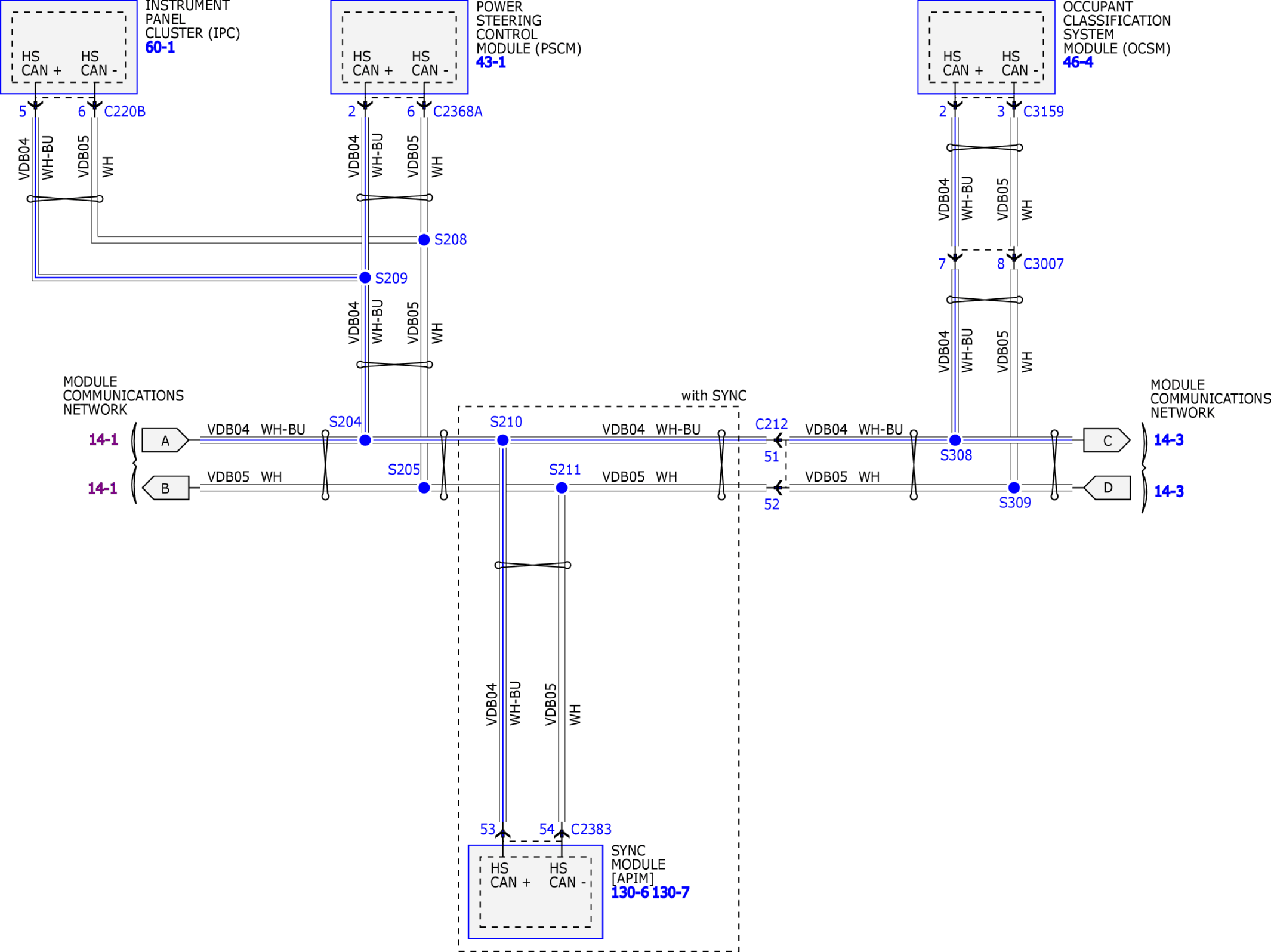Click the upper-right blue 14-3 reference
The image size is (1271, 952).
click(1168, 440)
